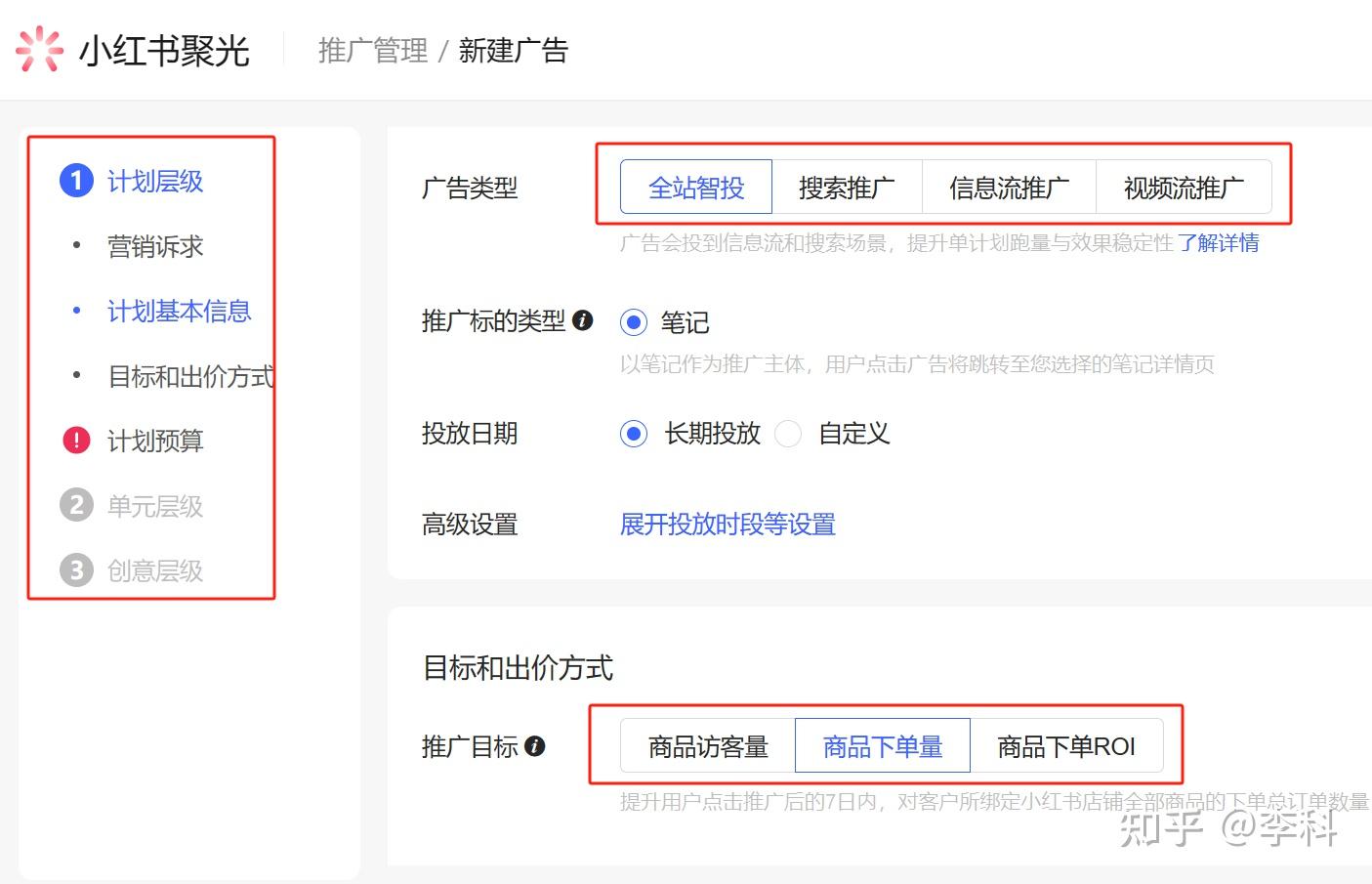Click the info icon beside 推广目标

click(534, 746)
